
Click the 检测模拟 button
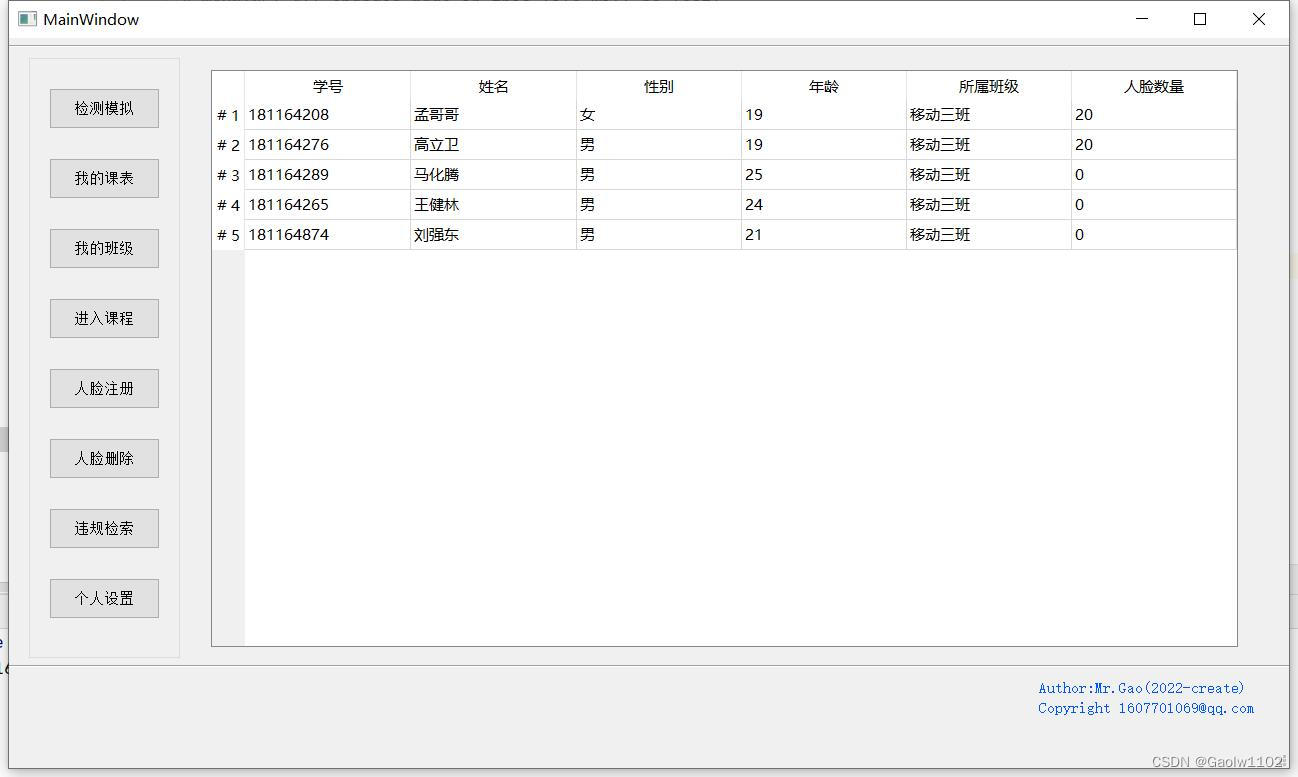104,108
